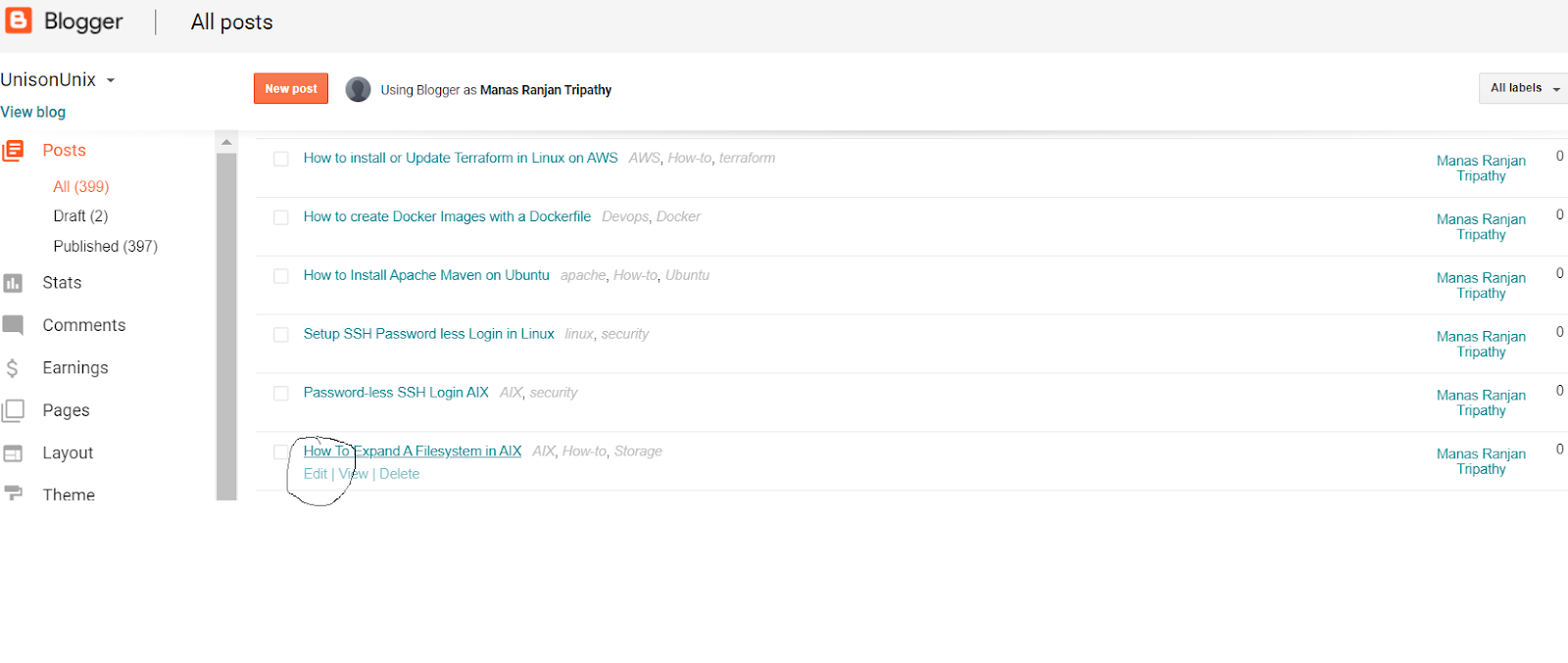1568x663 pixels.
Task: Tick checkbox for Terraform install post
Action: tap(281, 159)
